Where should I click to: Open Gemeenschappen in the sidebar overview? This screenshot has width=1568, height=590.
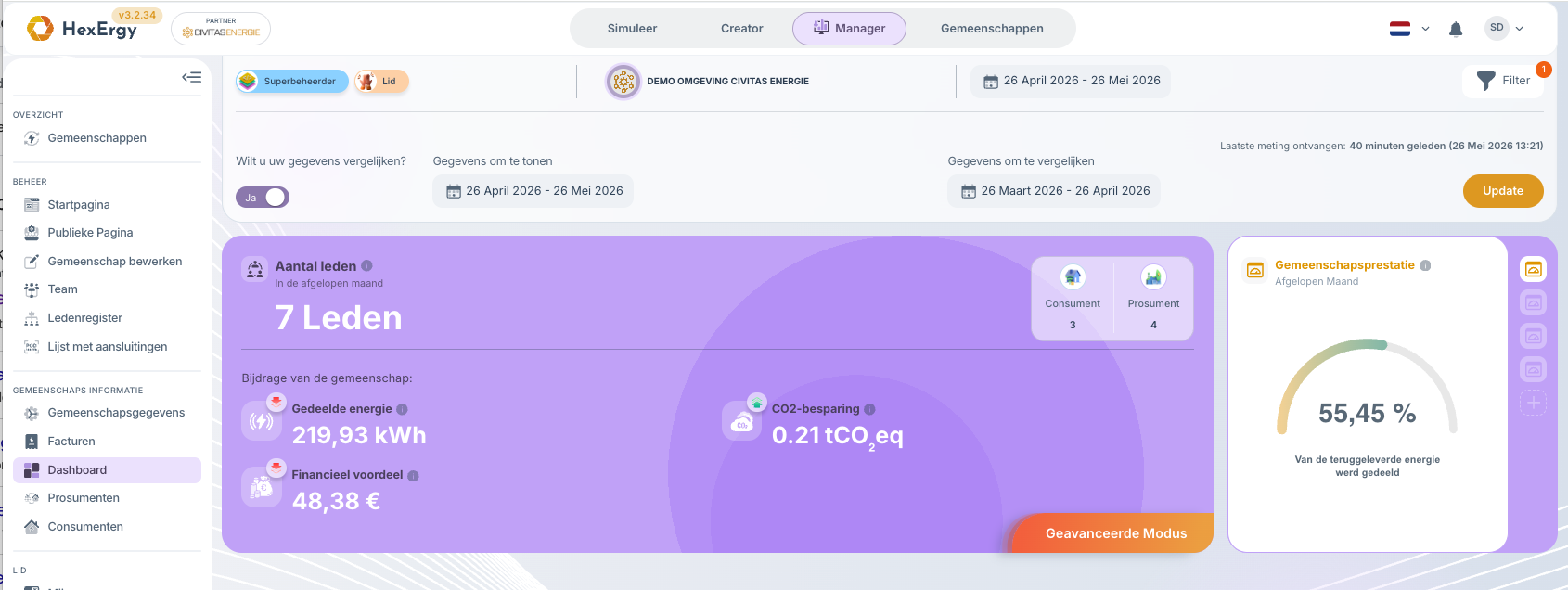point(107,138)
